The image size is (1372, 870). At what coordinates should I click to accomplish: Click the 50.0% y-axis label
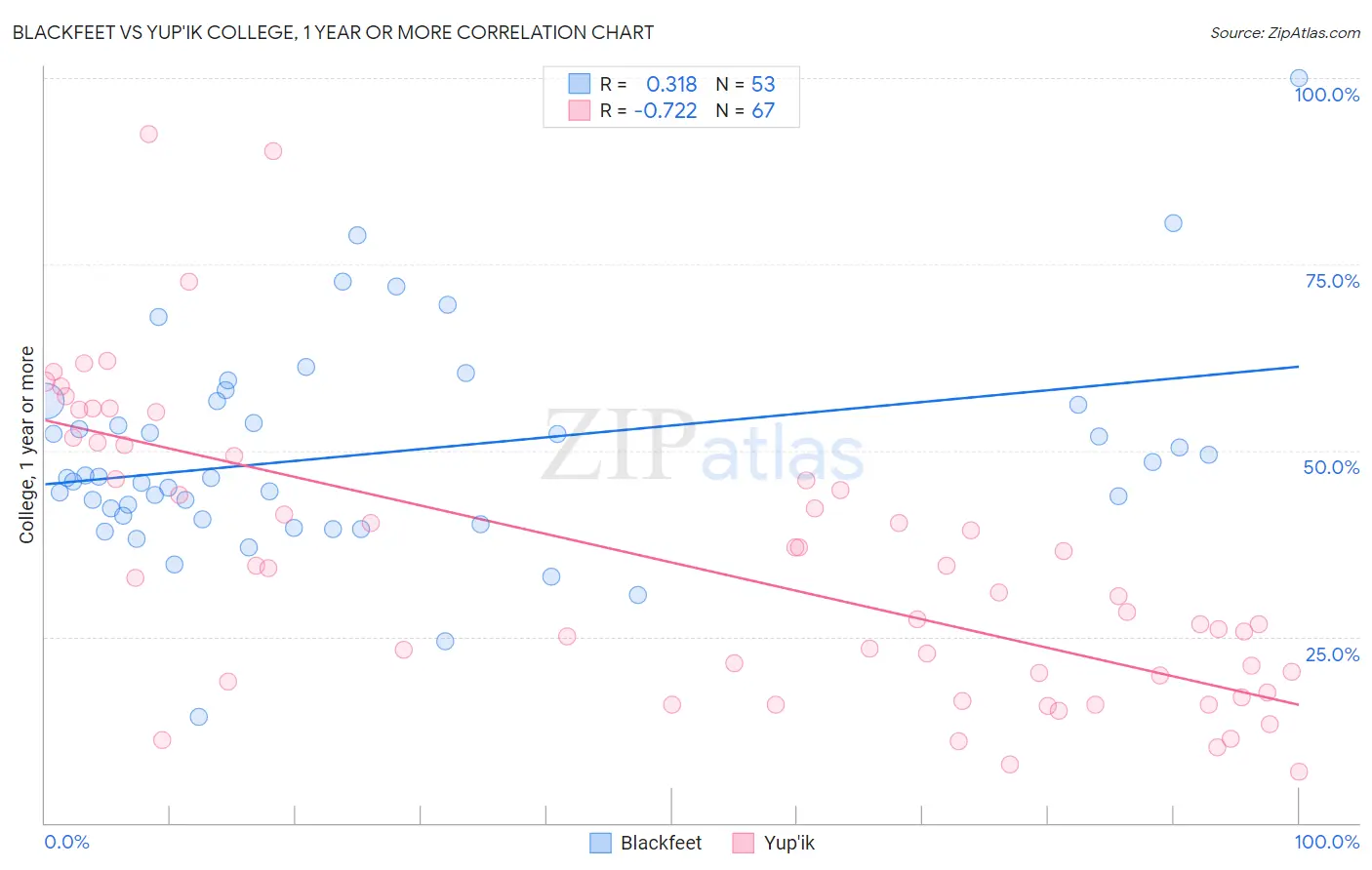tap(1331, 467)
